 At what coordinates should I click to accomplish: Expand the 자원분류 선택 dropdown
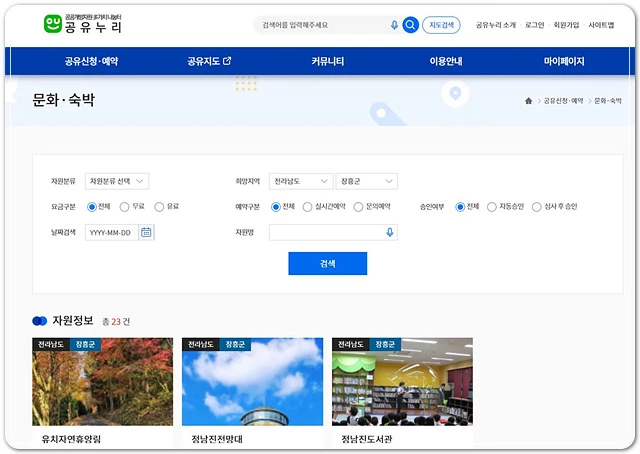click(x=117, y=181)
